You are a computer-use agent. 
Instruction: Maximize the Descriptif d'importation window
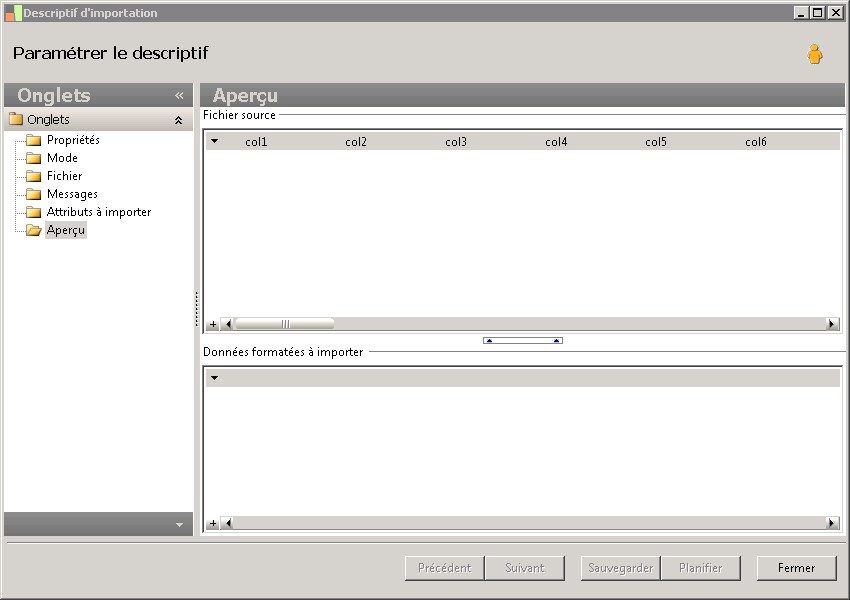[x=818, y=12]
